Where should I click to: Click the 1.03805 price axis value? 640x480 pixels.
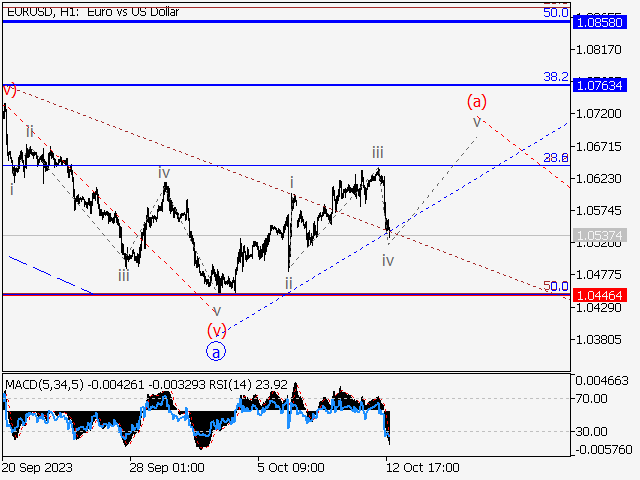coord(598,339)
